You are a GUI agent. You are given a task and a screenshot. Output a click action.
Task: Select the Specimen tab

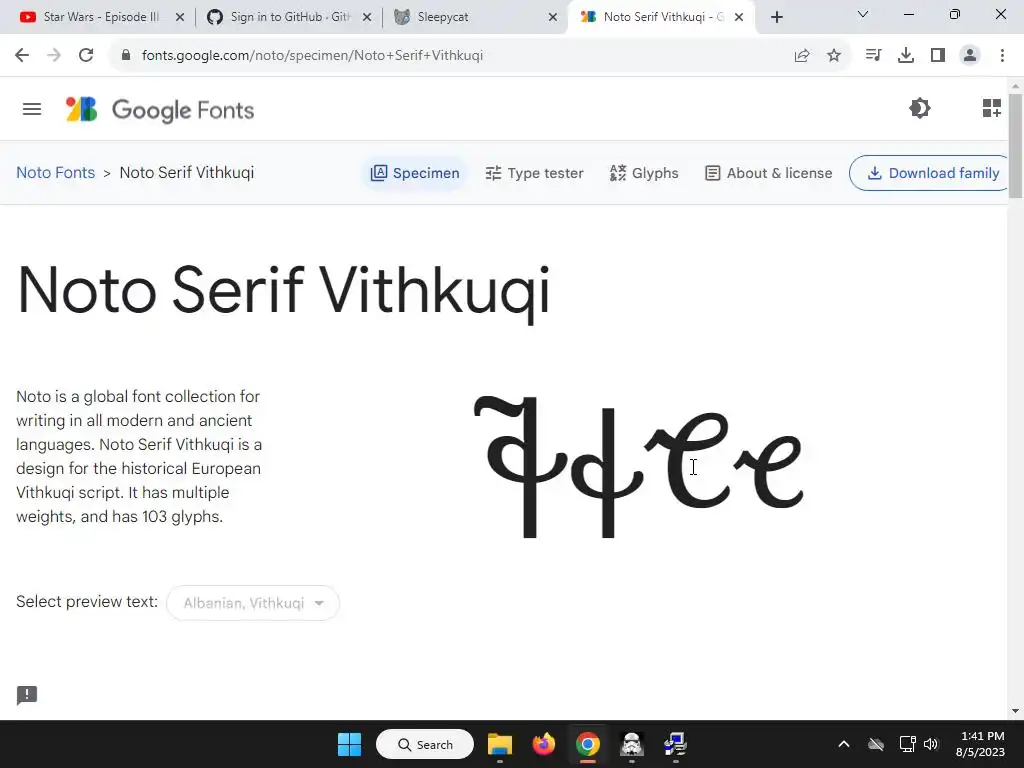click(x=415, y=173)
